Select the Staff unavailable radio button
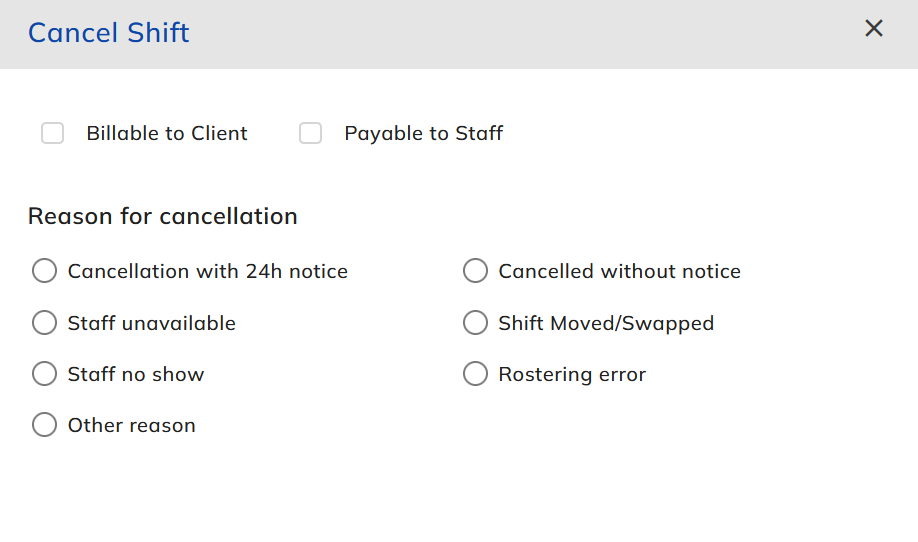The height and width of the screenshot is (542, 918). (x=44, y=323)
